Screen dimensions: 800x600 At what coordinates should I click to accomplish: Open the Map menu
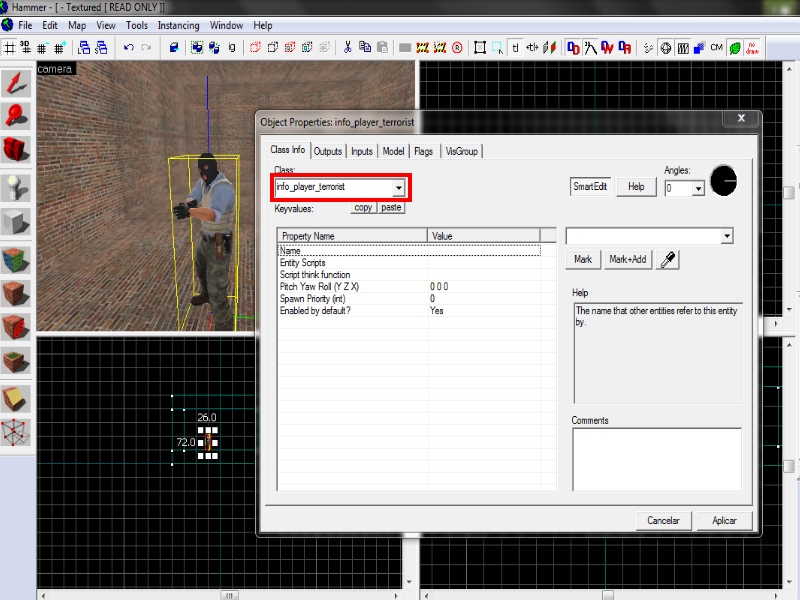77,26
